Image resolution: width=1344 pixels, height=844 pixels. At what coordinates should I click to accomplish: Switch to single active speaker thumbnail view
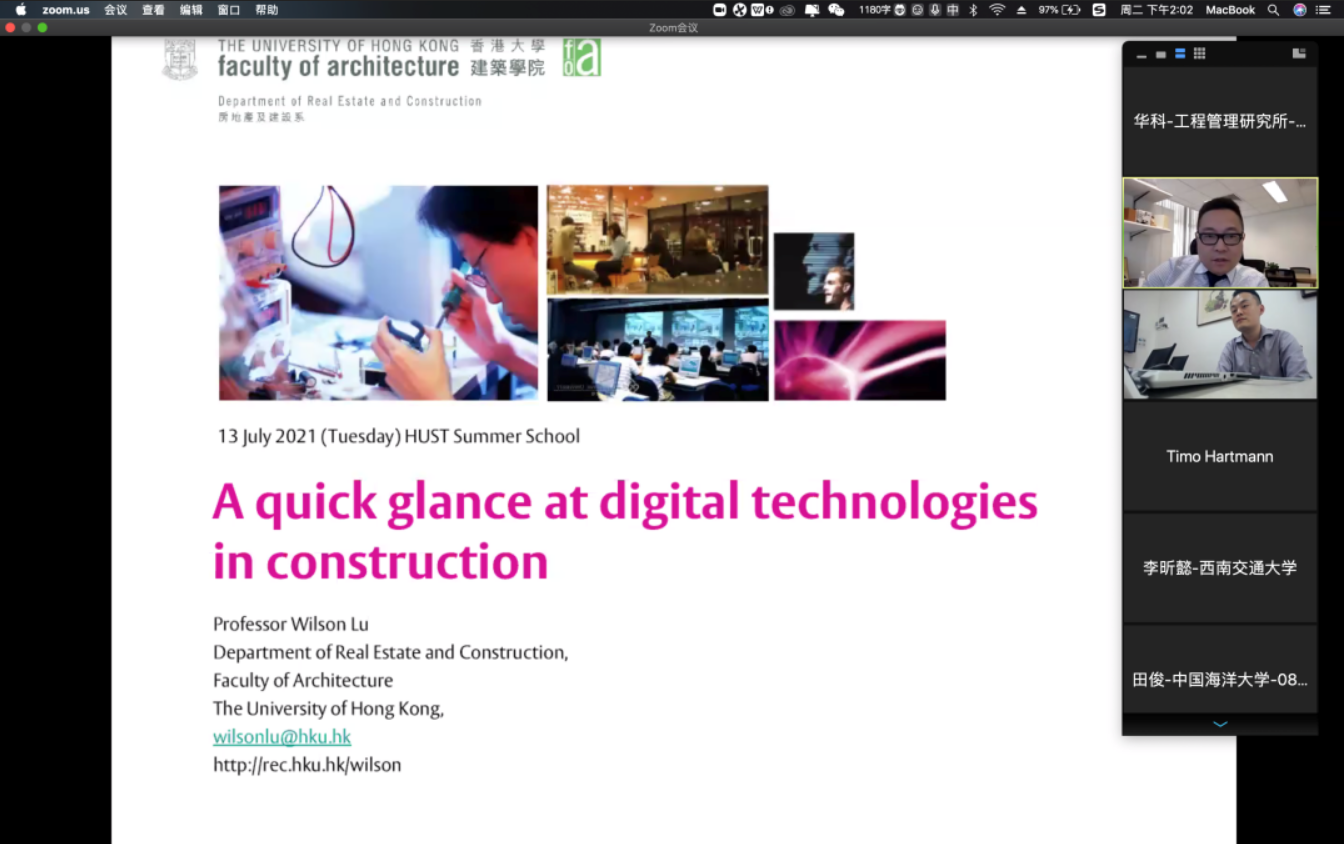point(1161,55)
